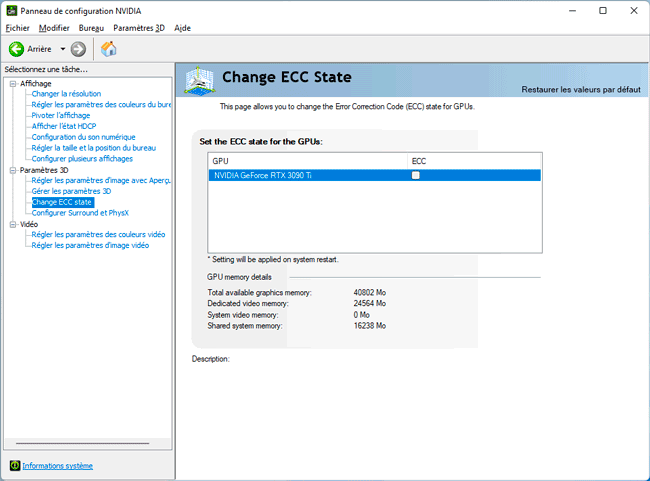Open the Ajde help menu
This screenshot has height=481, width=650.
[x=182, y=28]
